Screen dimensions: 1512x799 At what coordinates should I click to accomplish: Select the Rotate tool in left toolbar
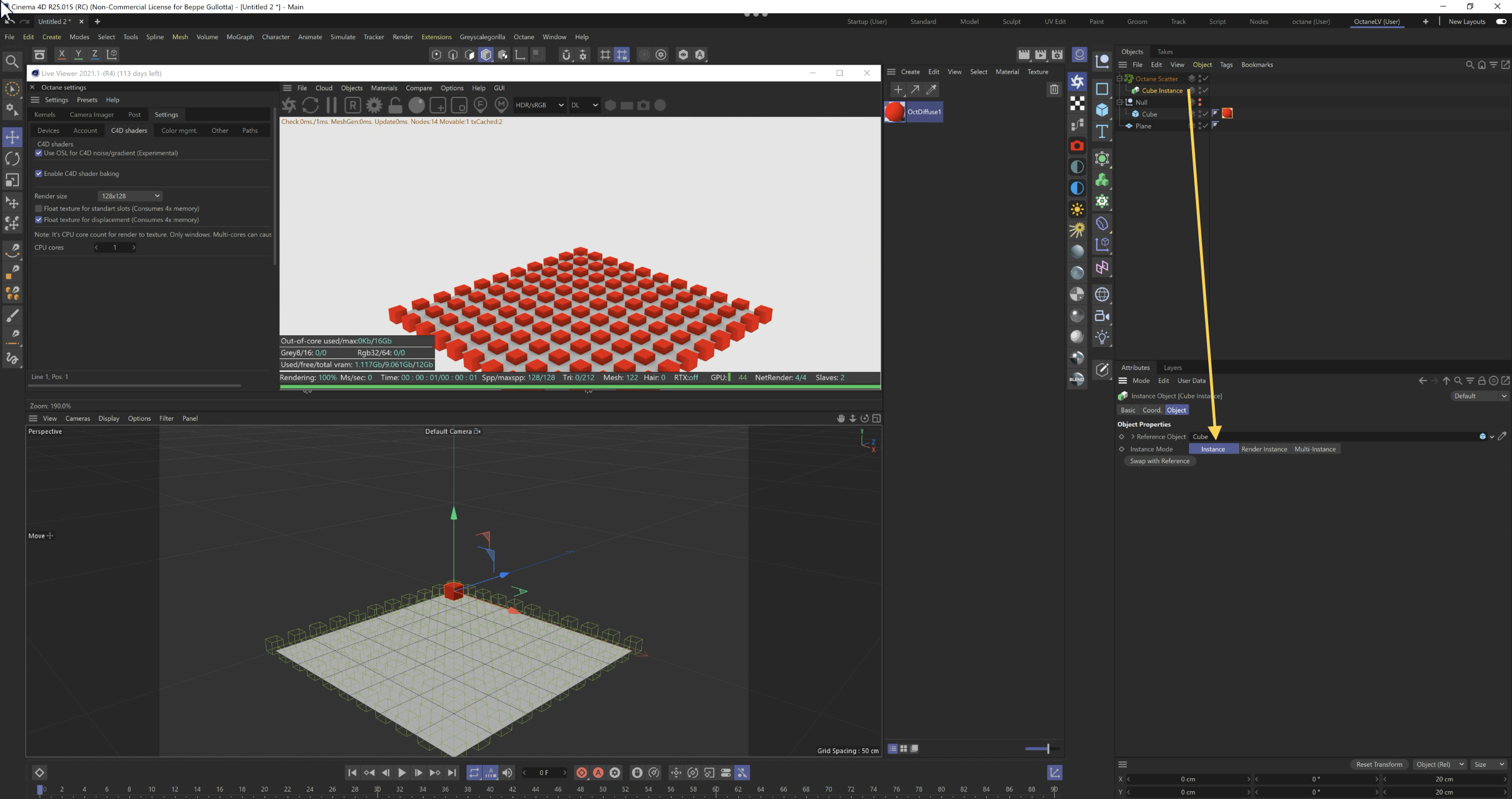click(12, 159)
